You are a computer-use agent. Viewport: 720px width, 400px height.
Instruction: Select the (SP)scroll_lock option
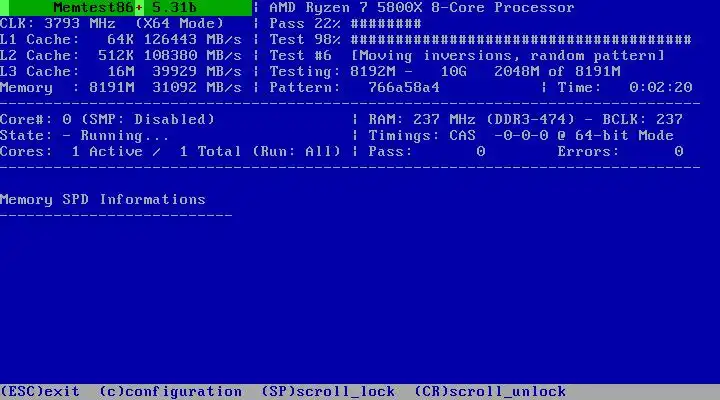coord(328,391)
